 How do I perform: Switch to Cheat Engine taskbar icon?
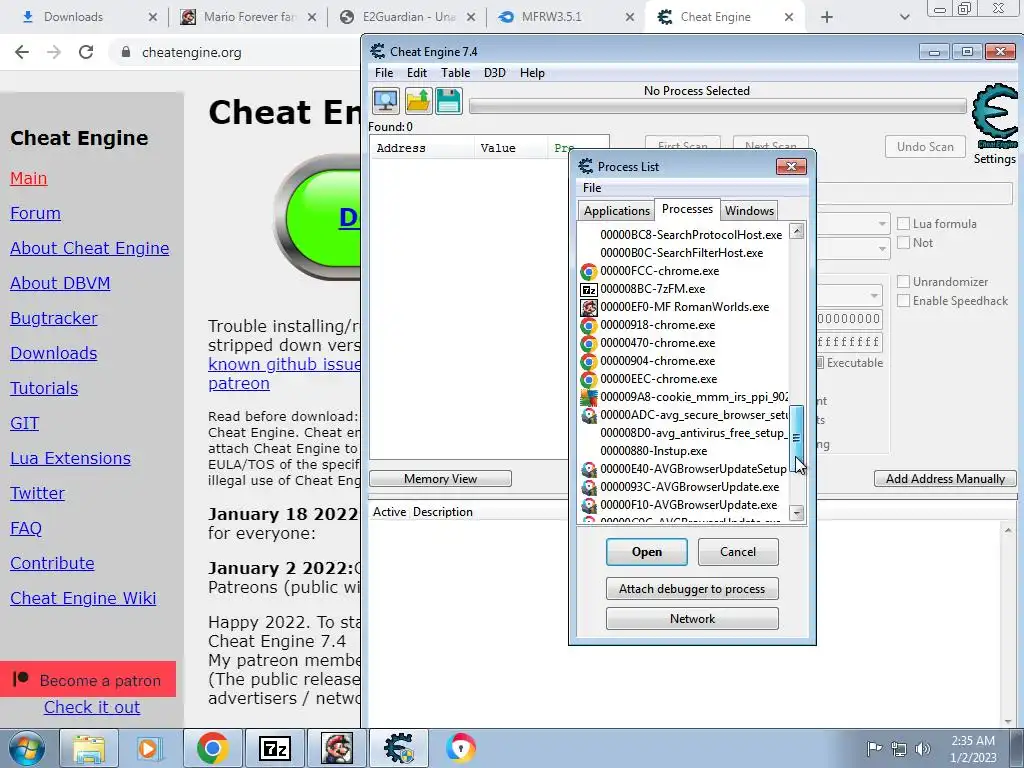399,748
